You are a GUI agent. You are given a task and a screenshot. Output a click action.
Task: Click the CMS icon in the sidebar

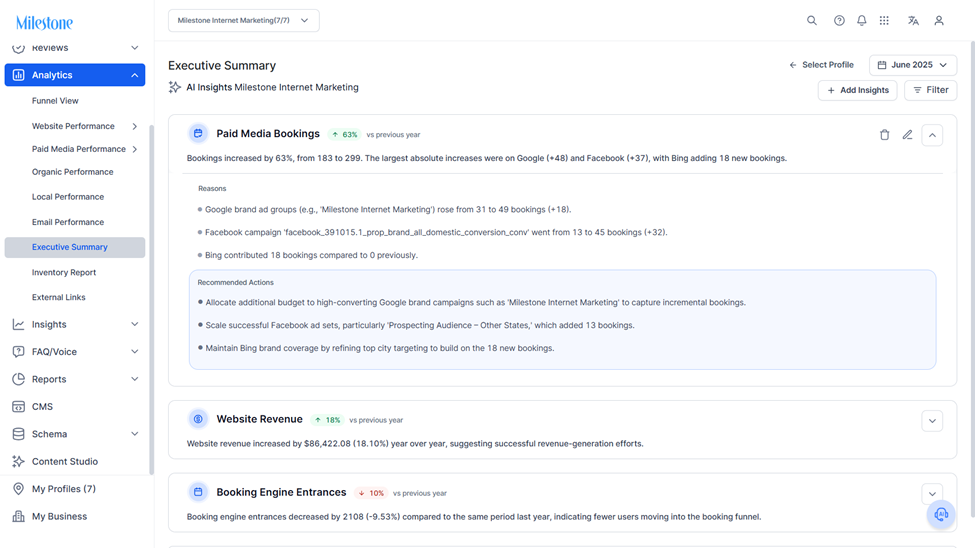click(19, 406)
